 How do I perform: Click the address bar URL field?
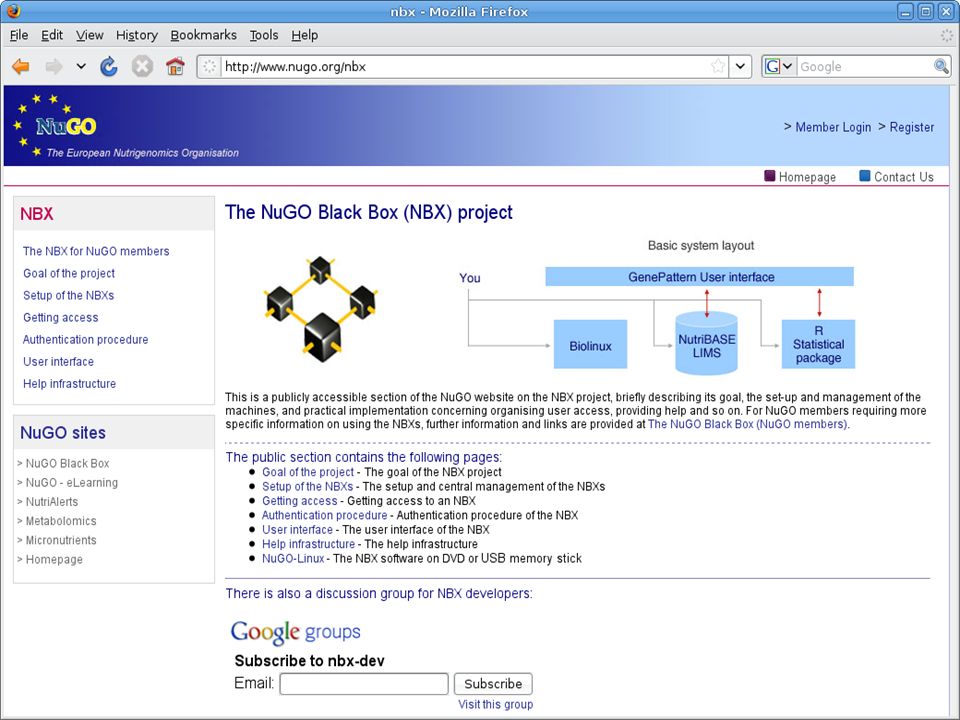[464, 66]
